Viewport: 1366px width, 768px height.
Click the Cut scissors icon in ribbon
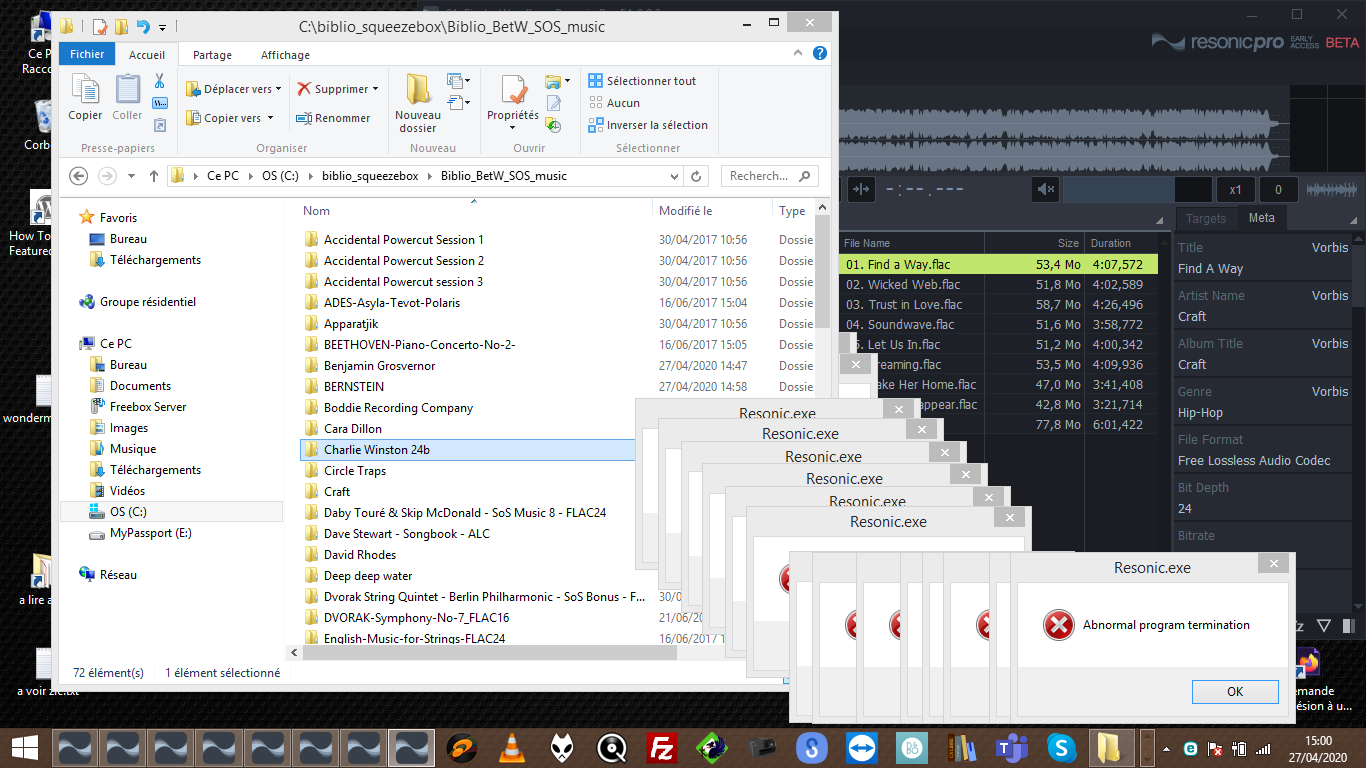(x=160, y=81)
